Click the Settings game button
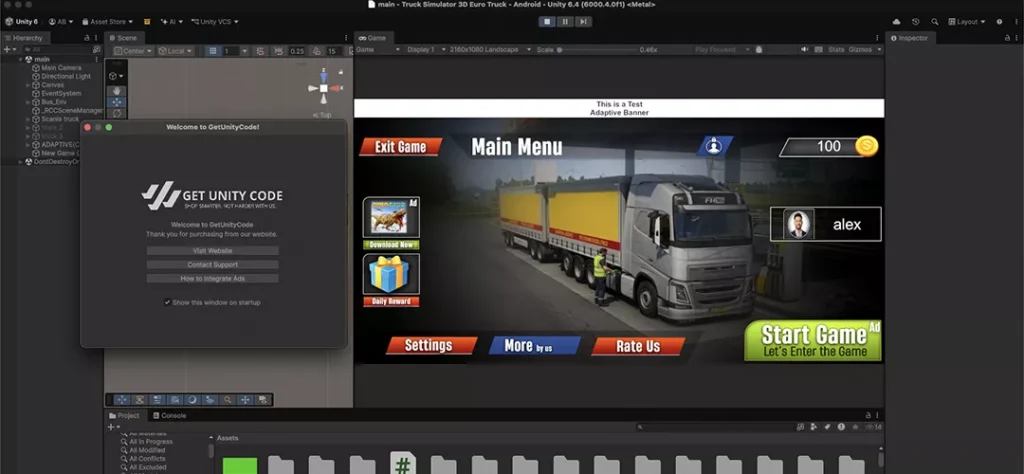 coord(431,345)
